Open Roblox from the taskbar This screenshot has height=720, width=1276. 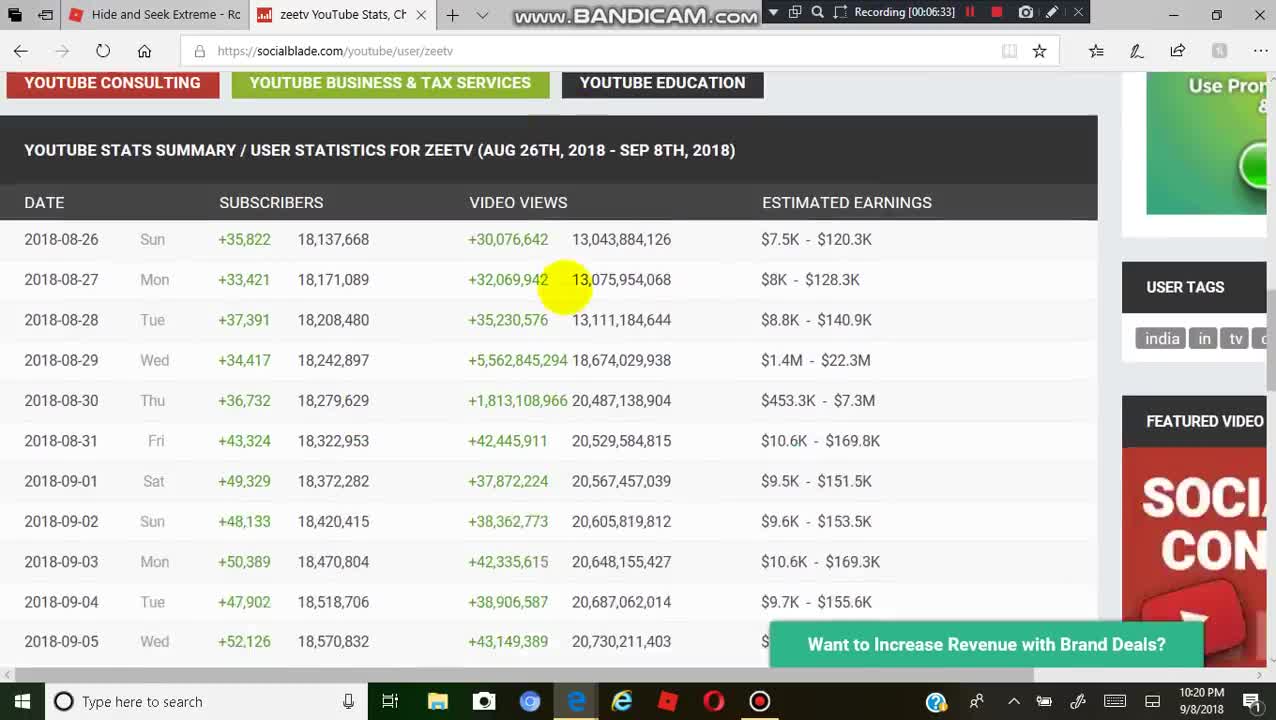coord(668,701)
